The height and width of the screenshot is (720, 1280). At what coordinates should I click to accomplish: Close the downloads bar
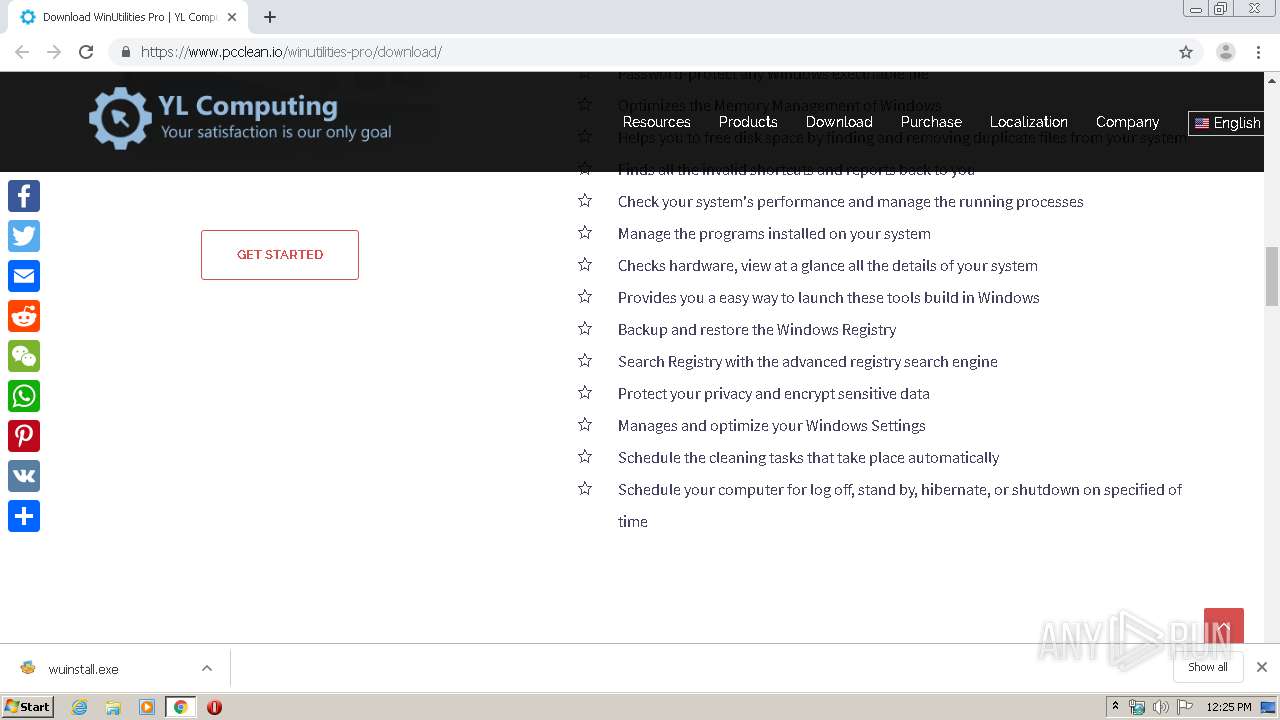[x=1262, y=667]
